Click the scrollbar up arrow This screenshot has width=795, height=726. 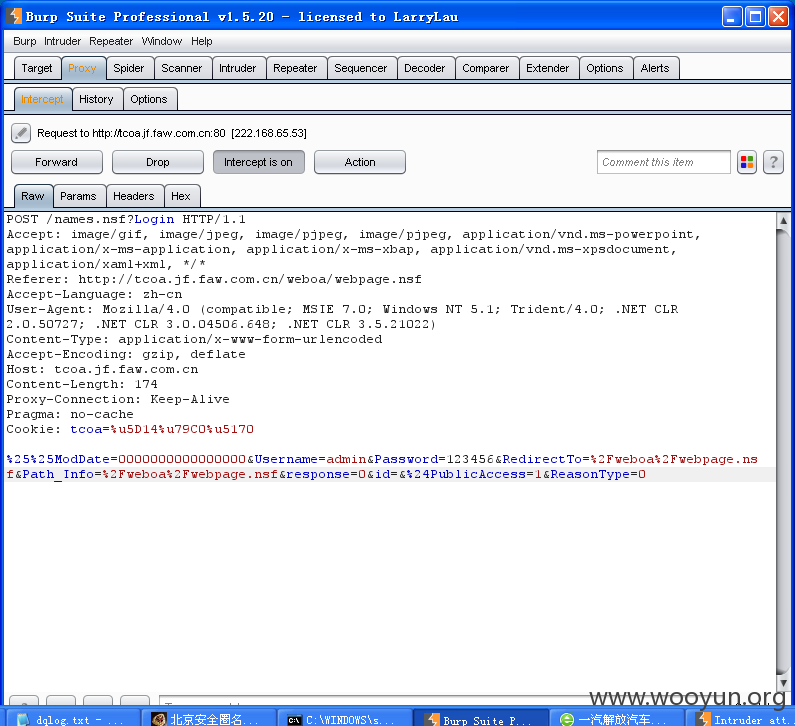tap(783, 221)
